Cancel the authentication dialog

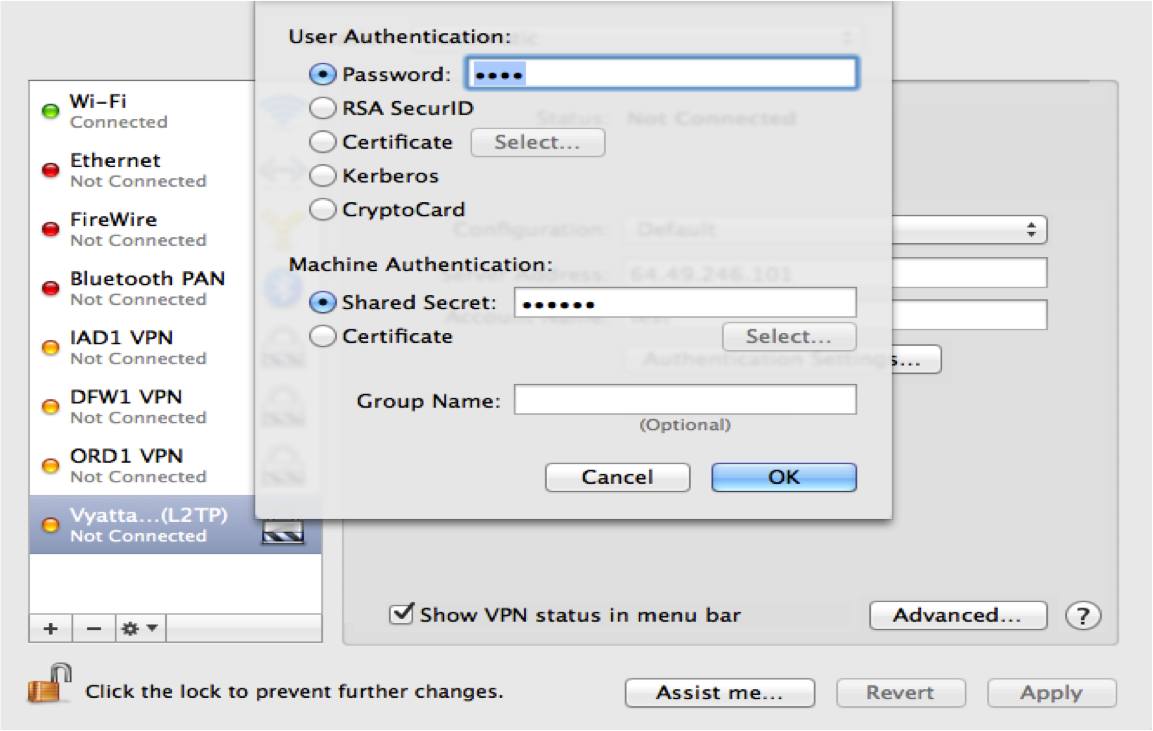pos(618,477)
